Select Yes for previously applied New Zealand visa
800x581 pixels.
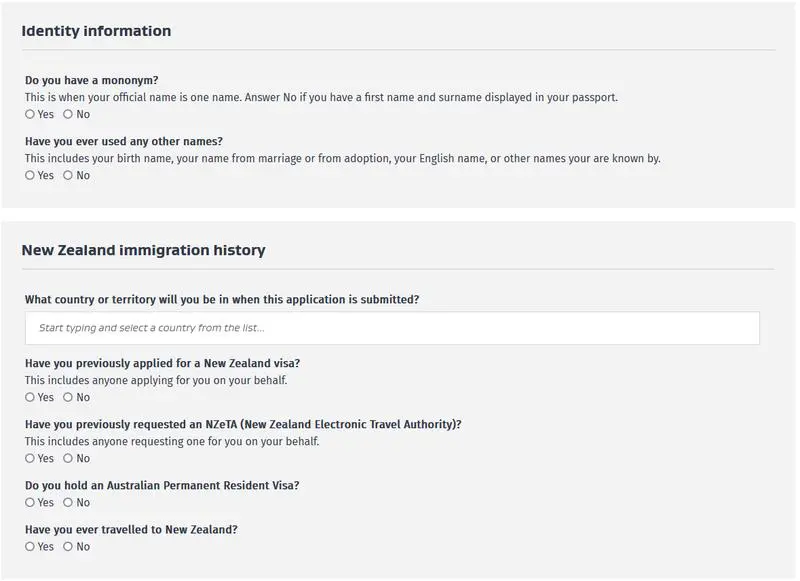(x=30, y=397)
